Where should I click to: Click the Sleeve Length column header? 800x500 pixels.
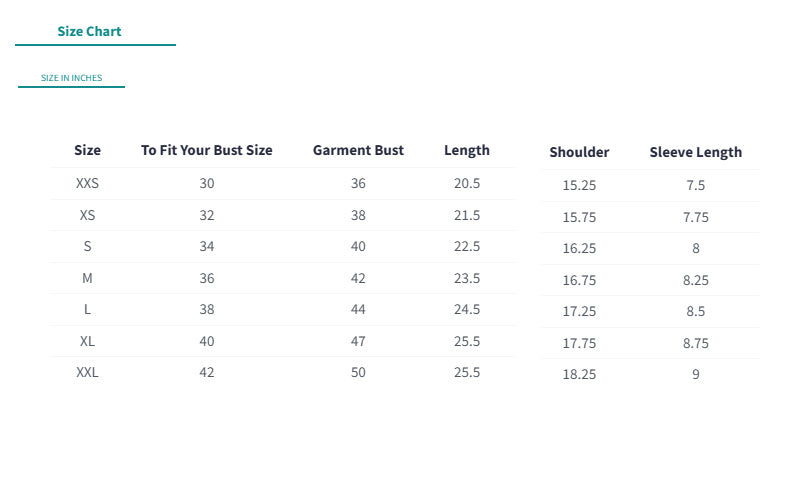point(695,153)
